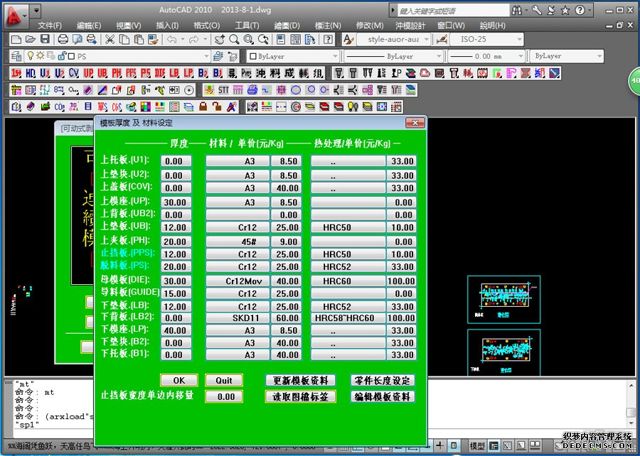
Task: Click the 組 assembly toolbar icon
Action: click(x=318, y=73)
